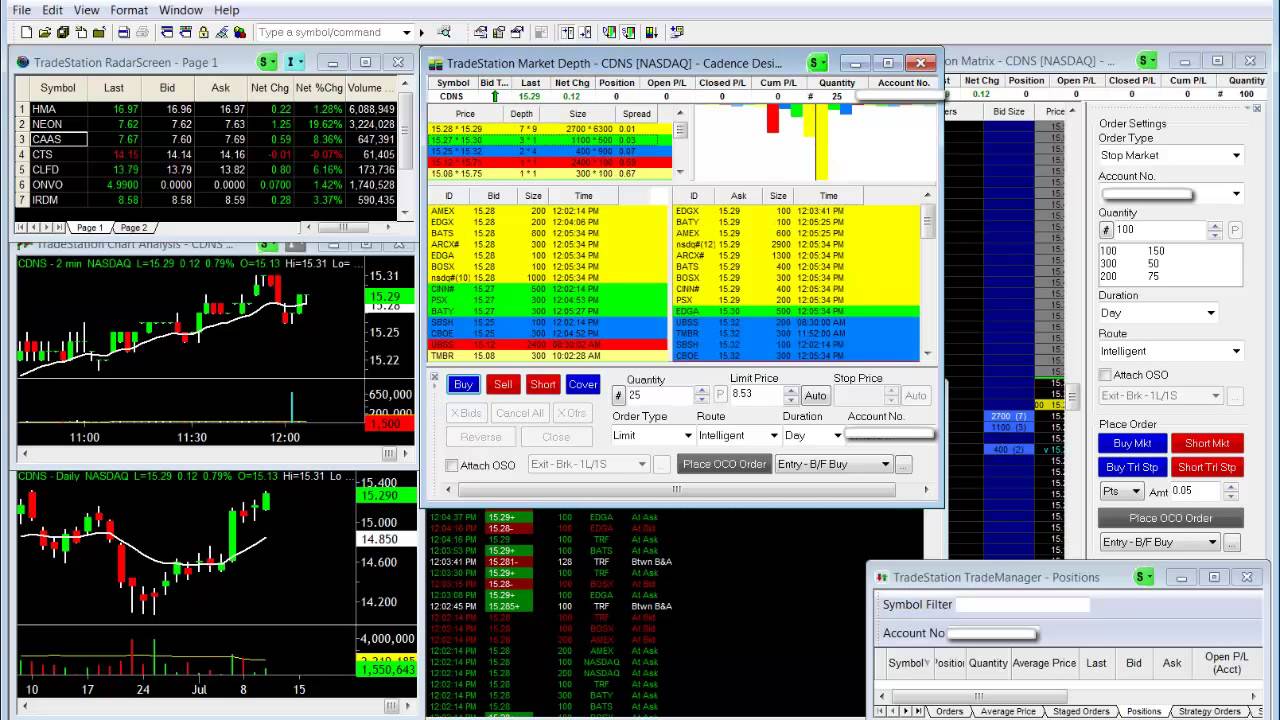The height and width of the screenshot is (720, 1280).
Task: Click the green S symbol-link icon in RadarScreen
Action: (267, 62)
